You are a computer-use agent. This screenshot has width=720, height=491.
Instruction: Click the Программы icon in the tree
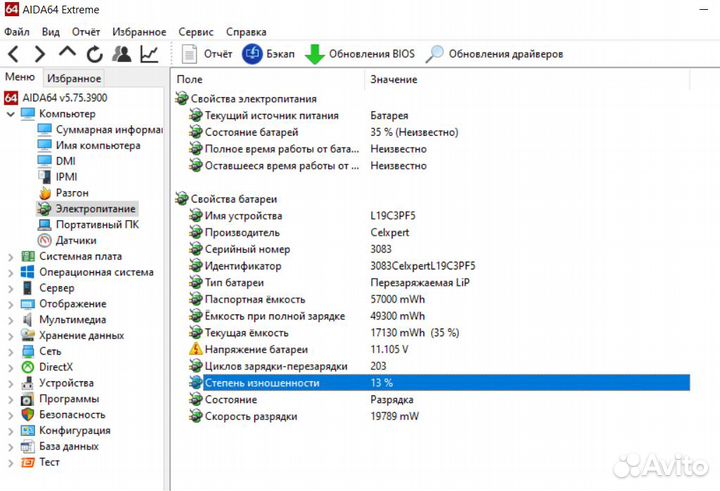point(28,399)
